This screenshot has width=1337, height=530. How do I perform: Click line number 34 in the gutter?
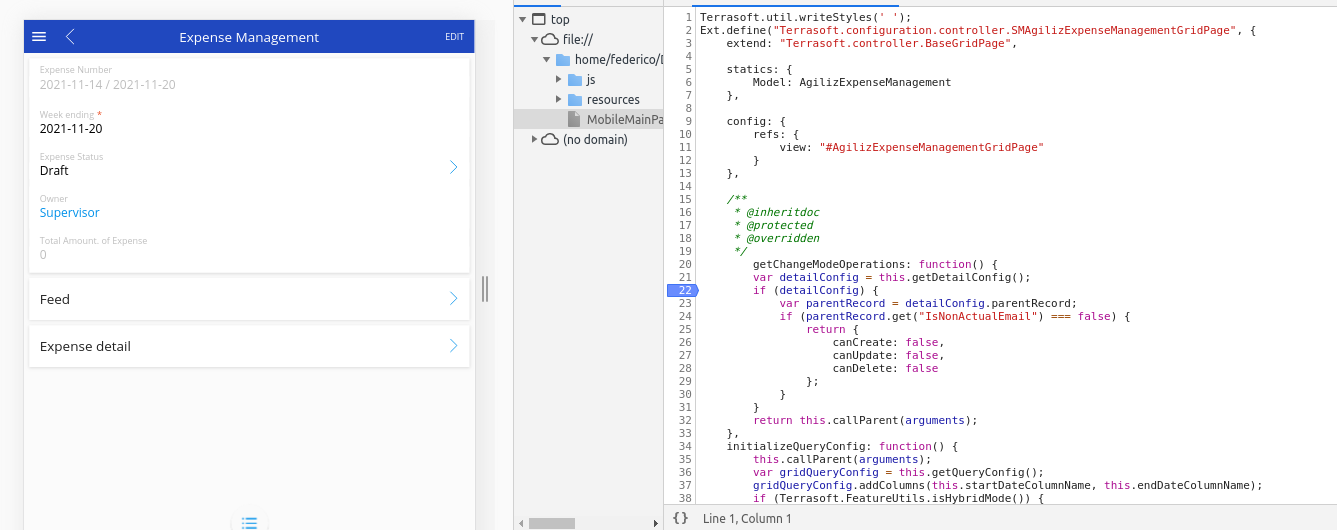click(x=685, y=446)
